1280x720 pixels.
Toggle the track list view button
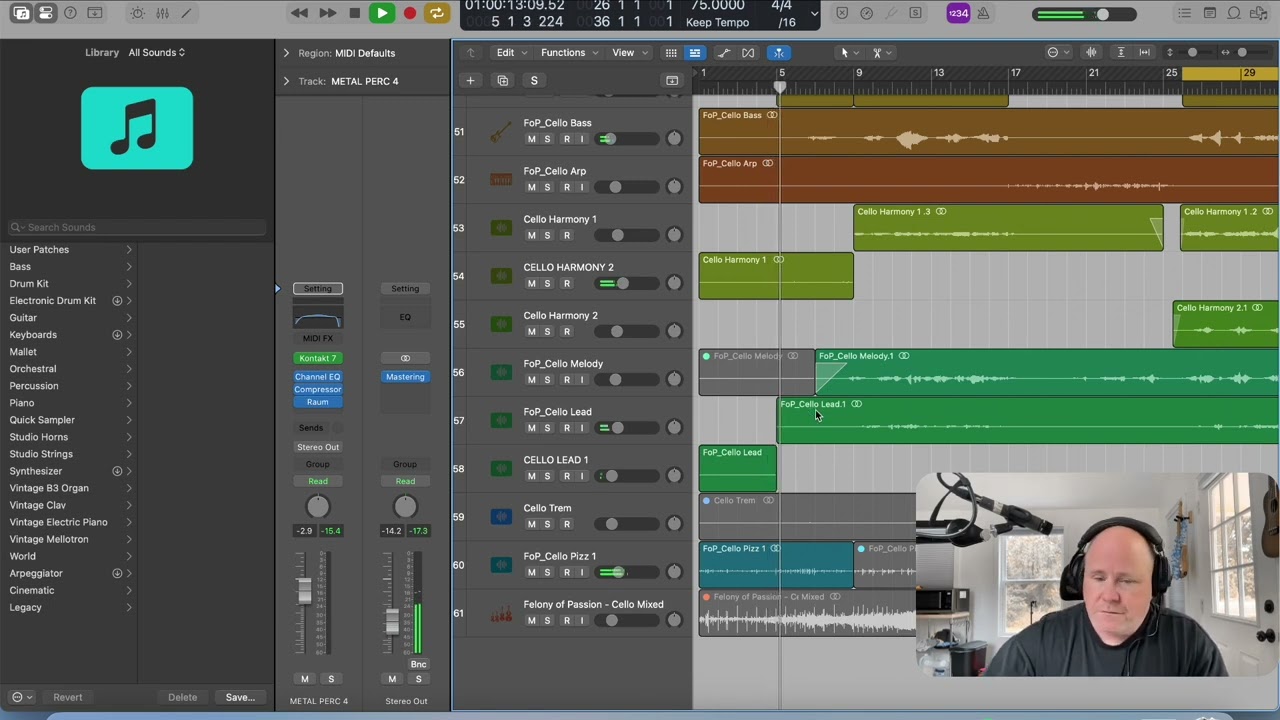click(694, 52)
